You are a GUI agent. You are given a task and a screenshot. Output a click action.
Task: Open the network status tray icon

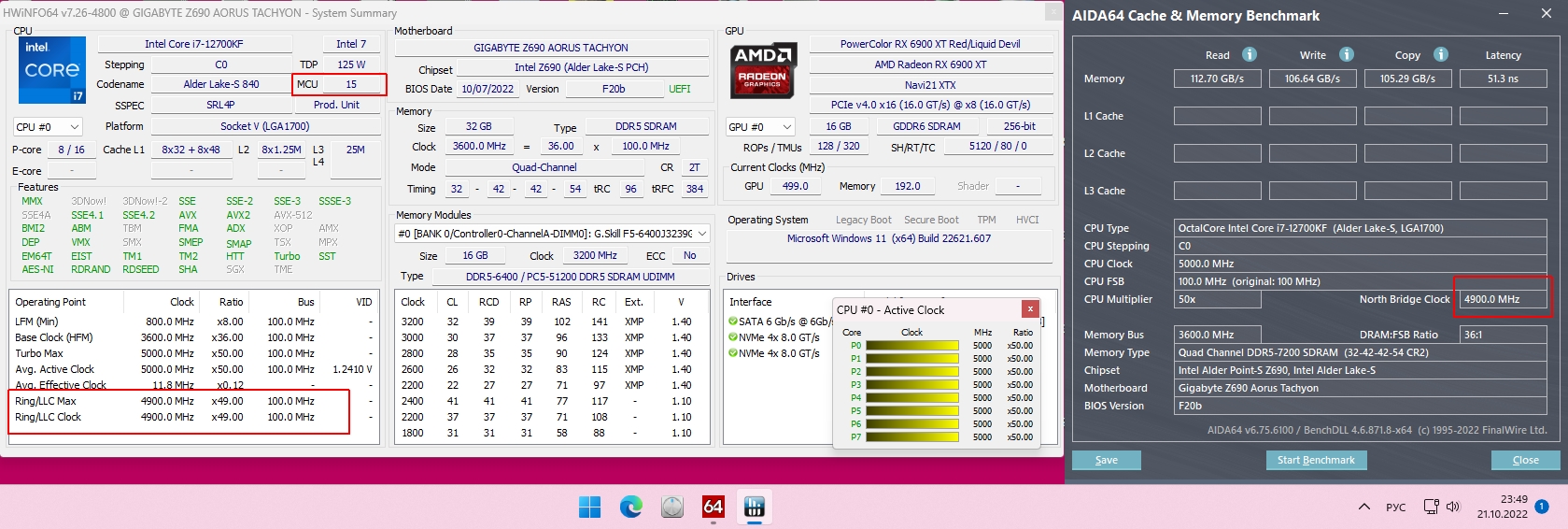1431,507
